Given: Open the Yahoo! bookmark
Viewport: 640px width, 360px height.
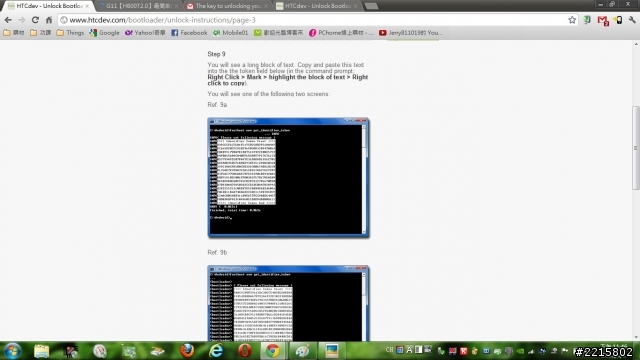Looking at the screenshot, I should point(145,33).
